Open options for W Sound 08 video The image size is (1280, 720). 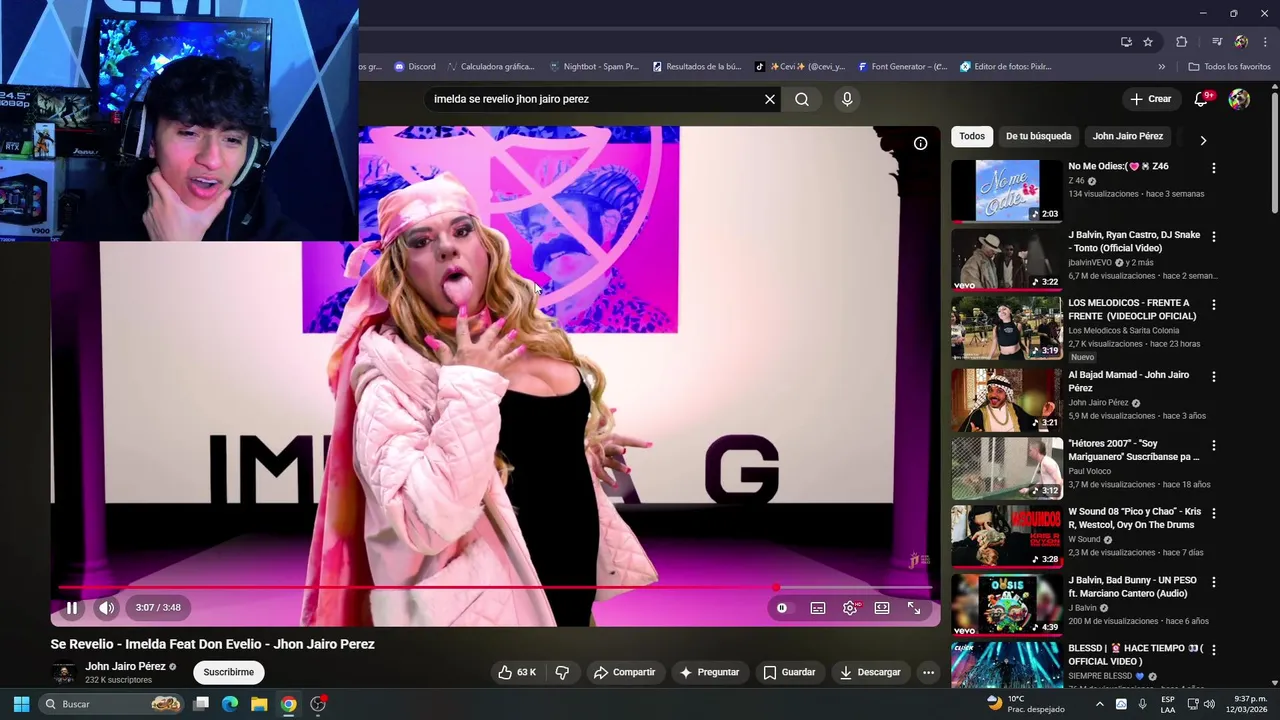1214,513
